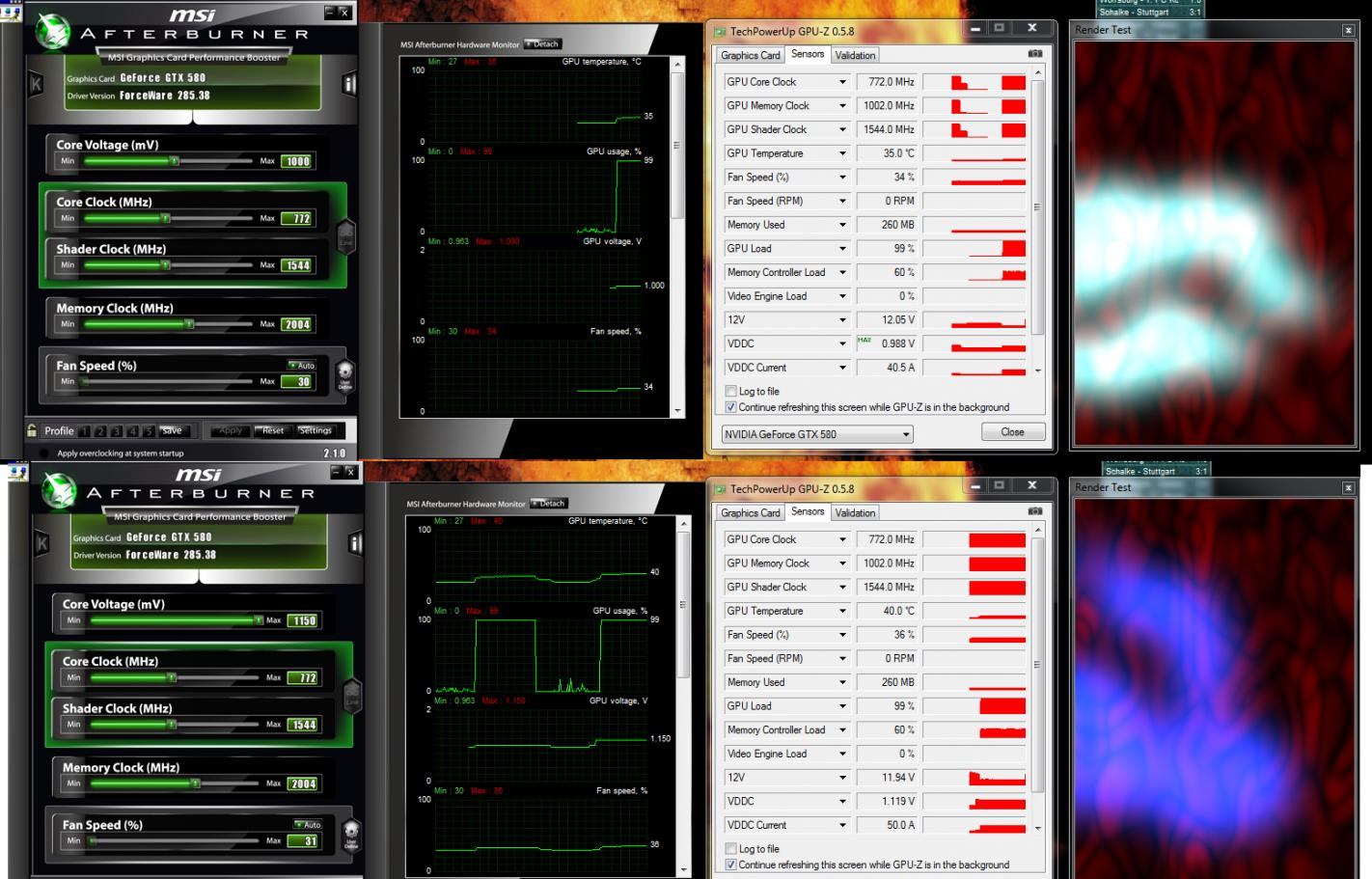
Task: Uncheck Continue refreshing option in upper GPU-Z
Action: [x=730, y=407]
